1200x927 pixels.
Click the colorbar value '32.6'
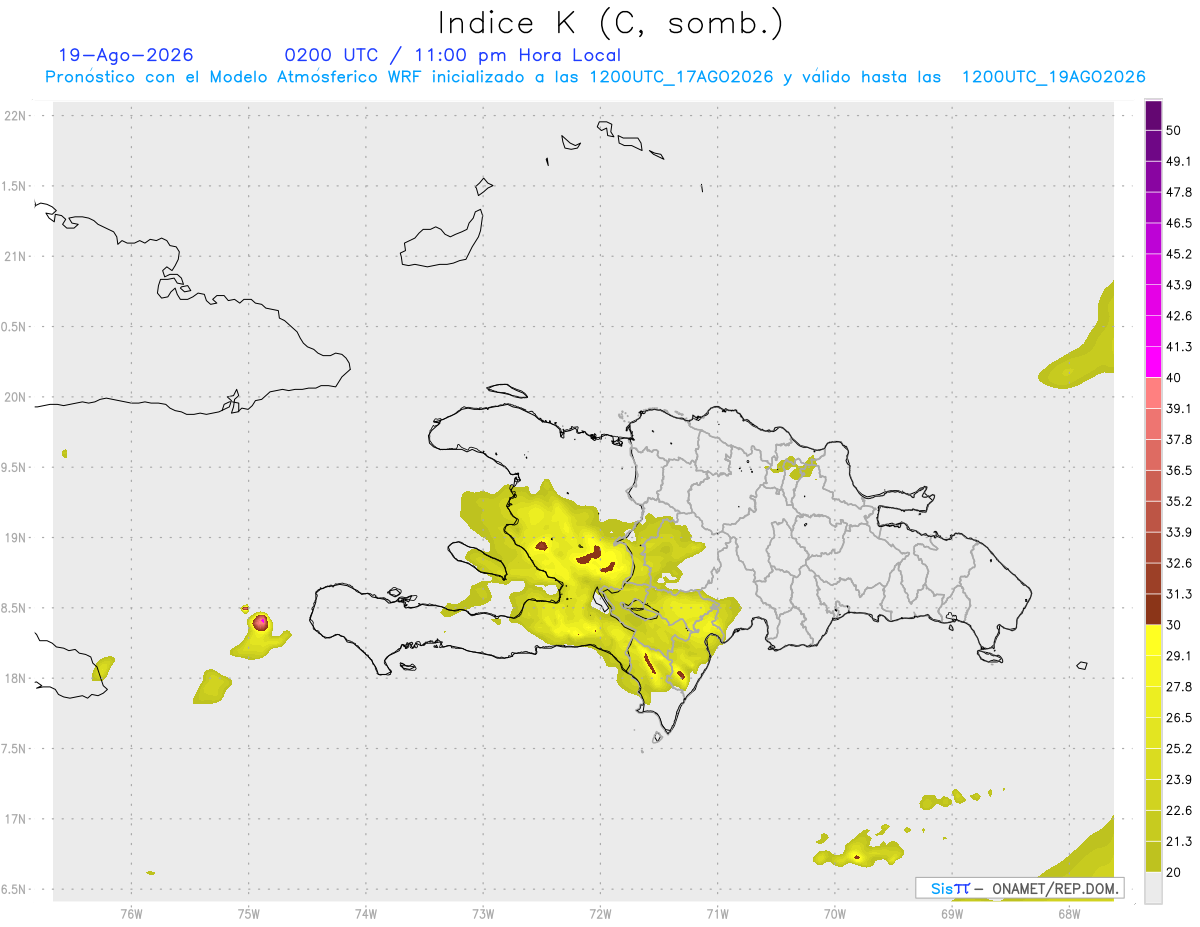(x=1179, y=563)
